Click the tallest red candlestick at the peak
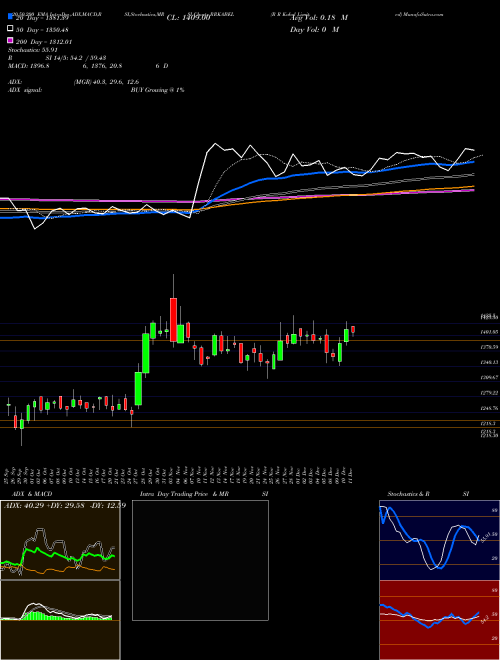This screenshot has width=500, height=660. 173,320
